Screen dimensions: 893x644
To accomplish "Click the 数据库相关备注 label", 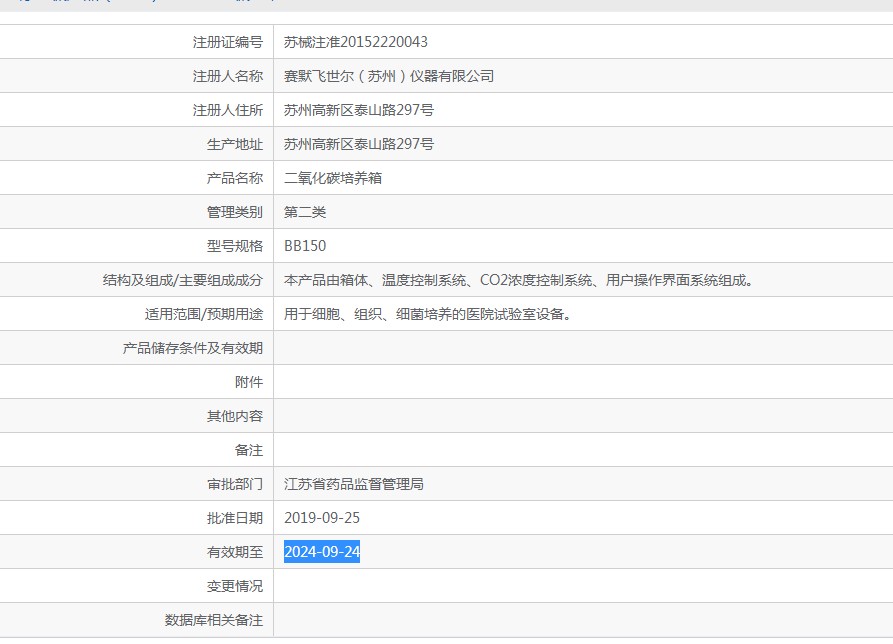I will point(214,620).
